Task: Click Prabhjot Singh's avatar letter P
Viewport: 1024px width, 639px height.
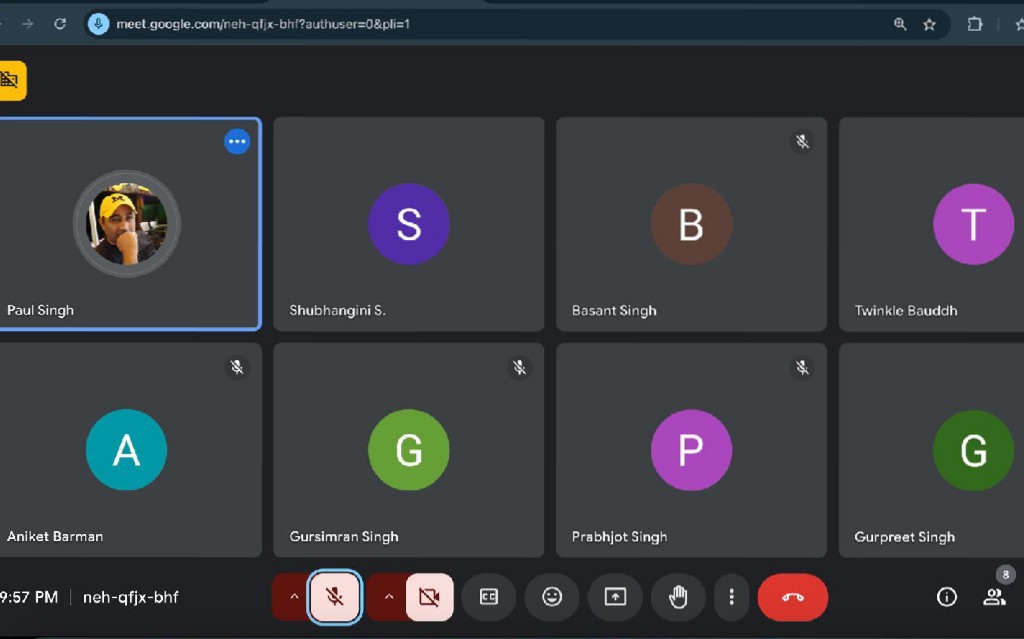Action: pos(691,450)
